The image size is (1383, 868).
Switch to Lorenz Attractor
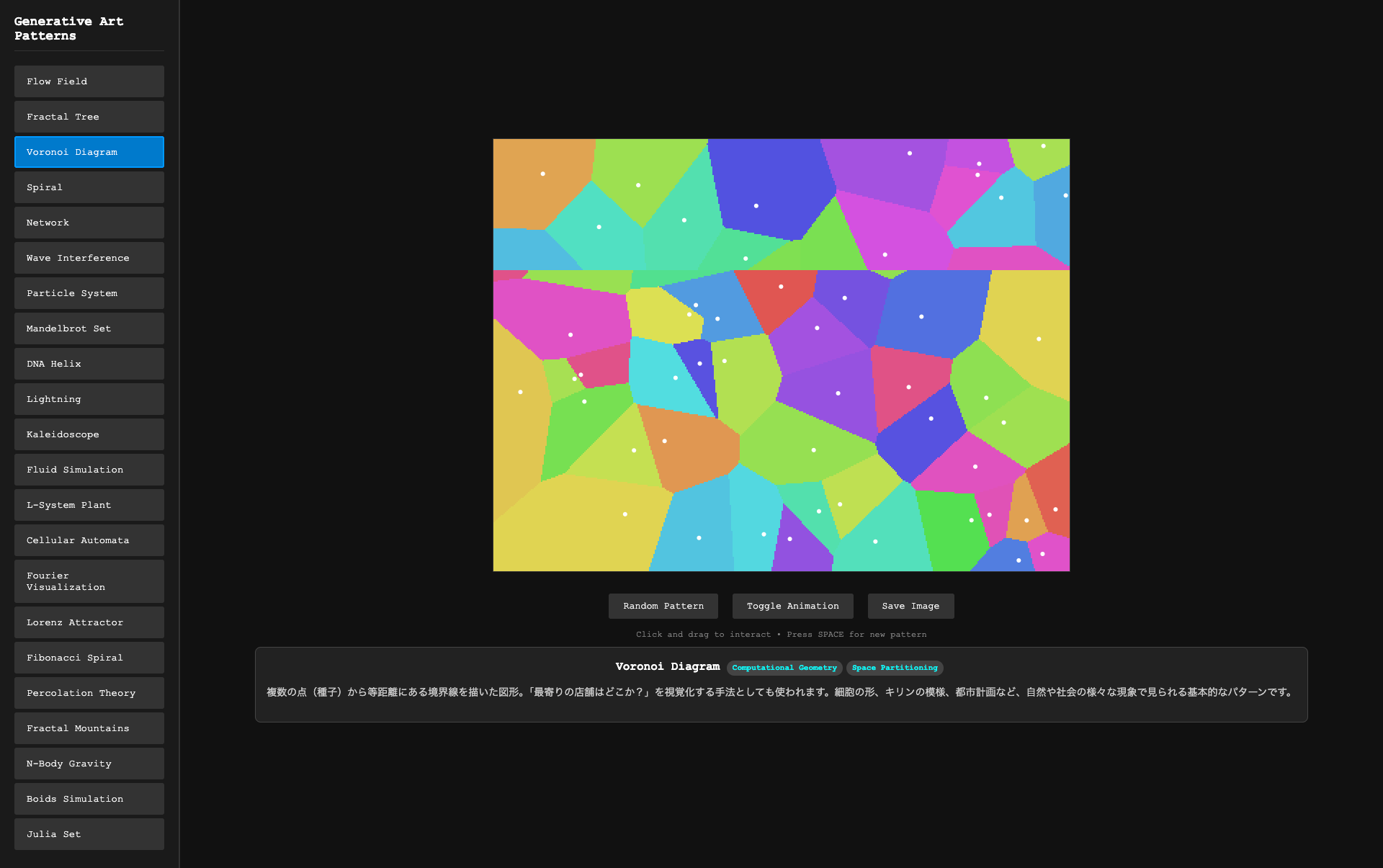[89, 622]
